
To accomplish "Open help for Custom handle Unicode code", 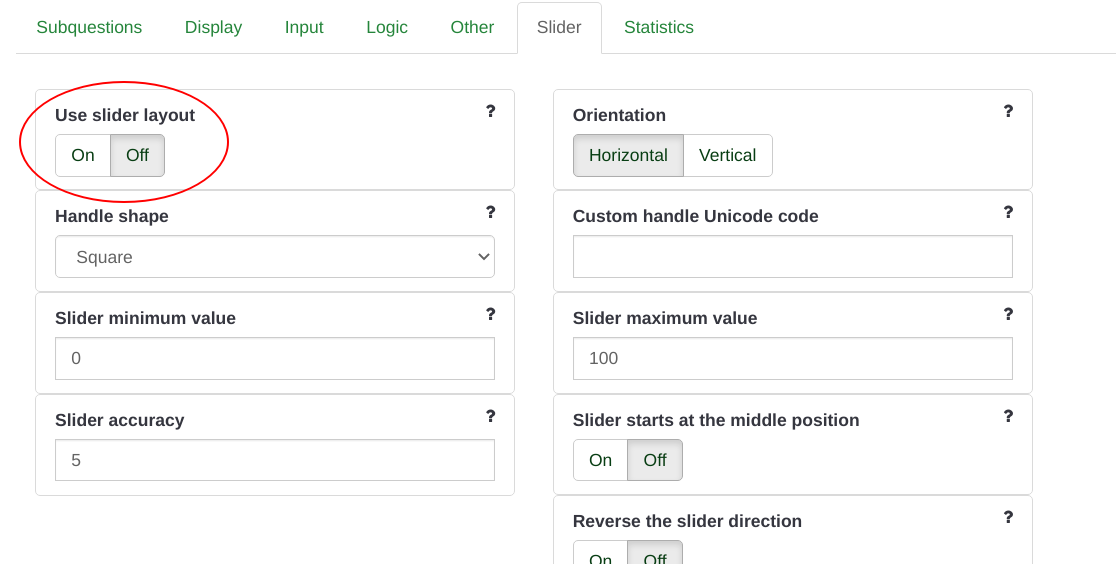I will [x=1008, y=212].
